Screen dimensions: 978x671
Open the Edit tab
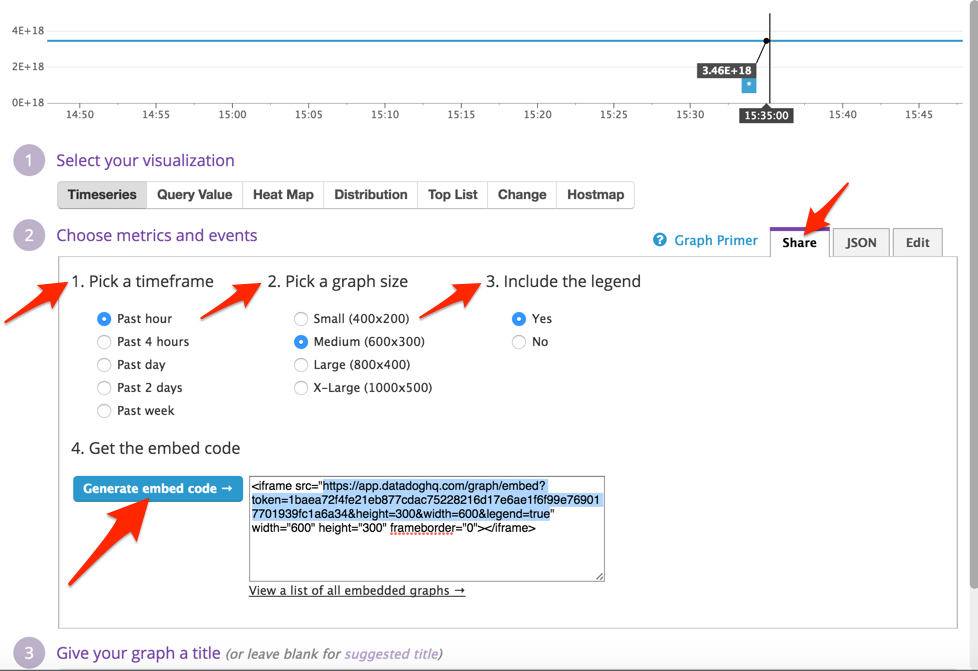click(x=917, y=242)
